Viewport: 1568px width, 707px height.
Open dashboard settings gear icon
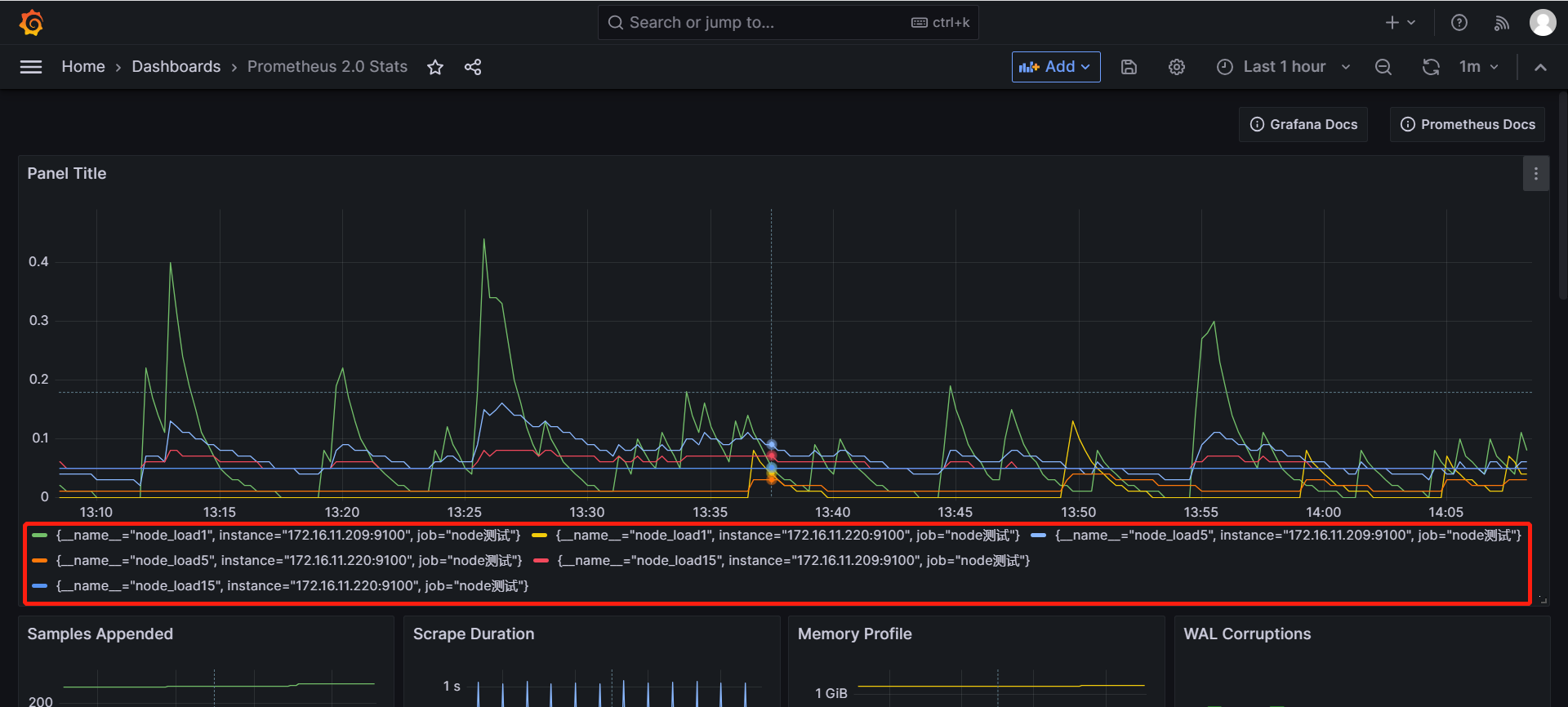1176,67
